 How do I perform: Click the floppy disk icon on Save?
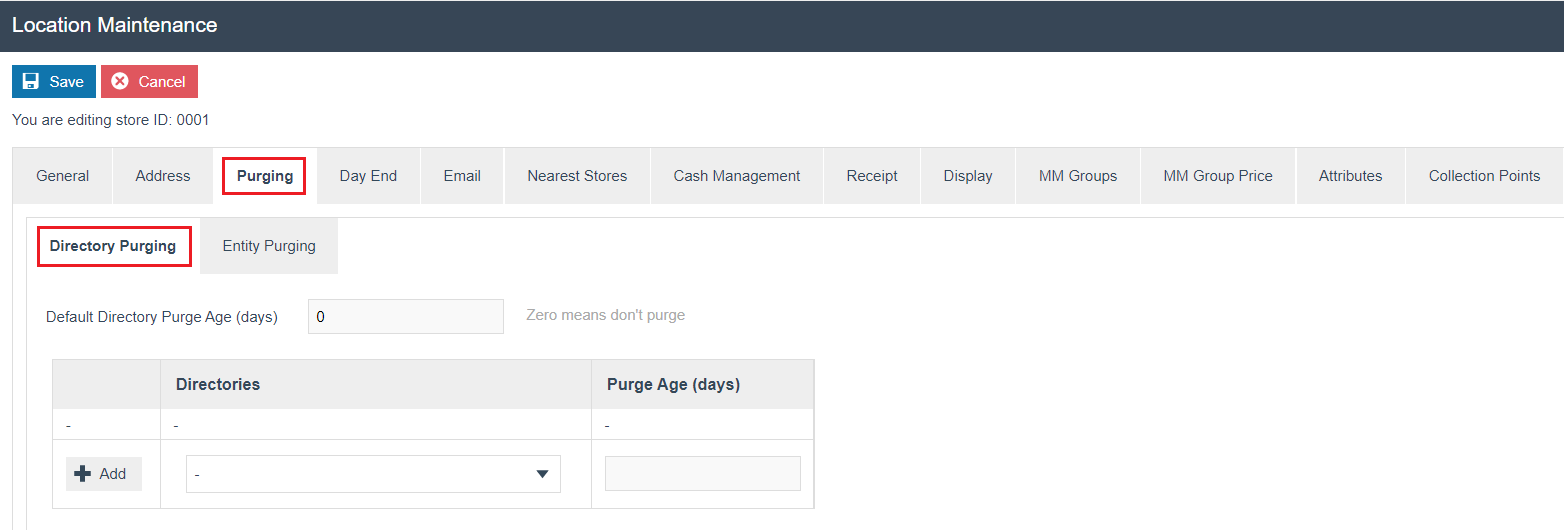point(31,82)
